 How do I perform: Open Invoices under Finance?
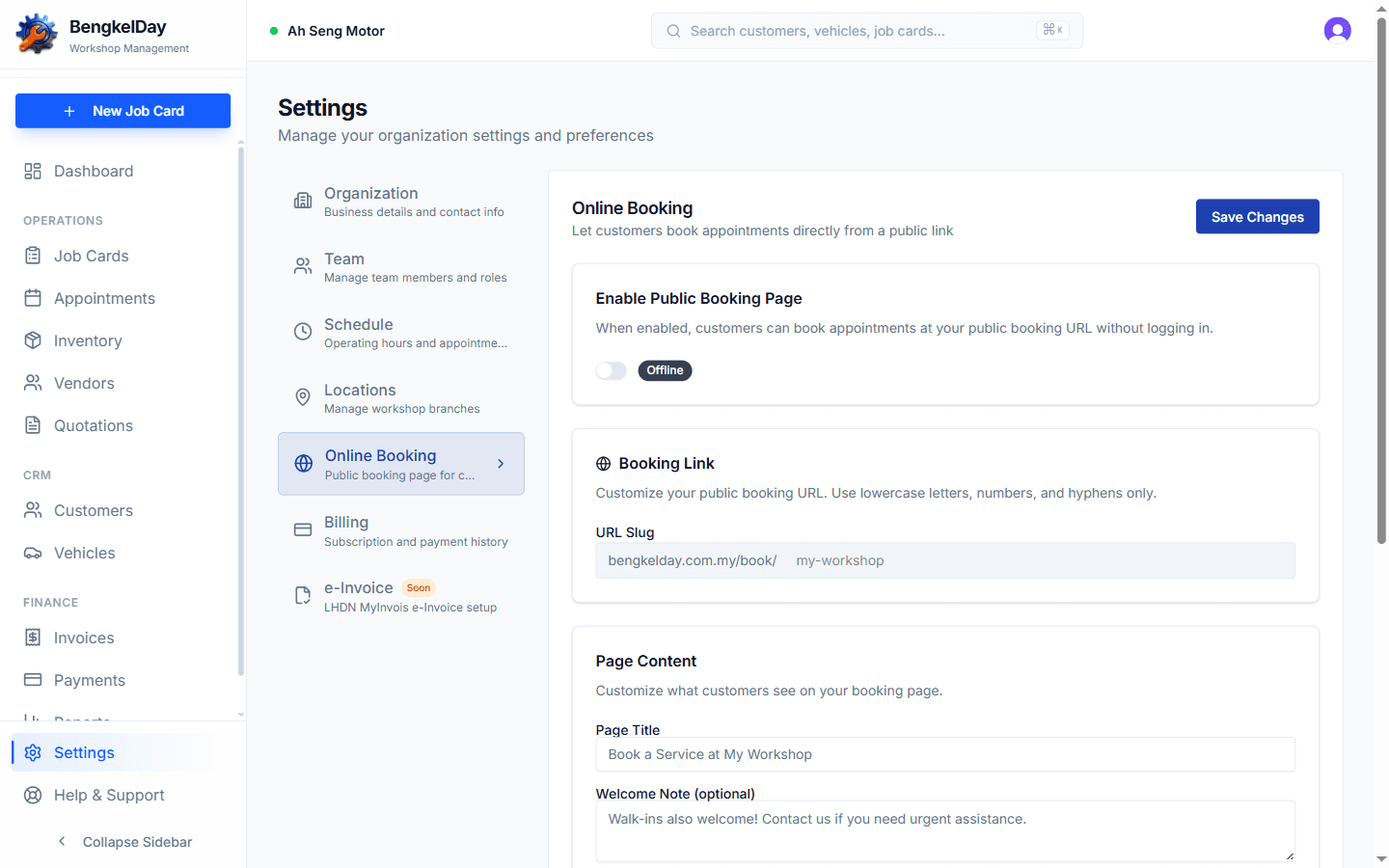point(123,637)
